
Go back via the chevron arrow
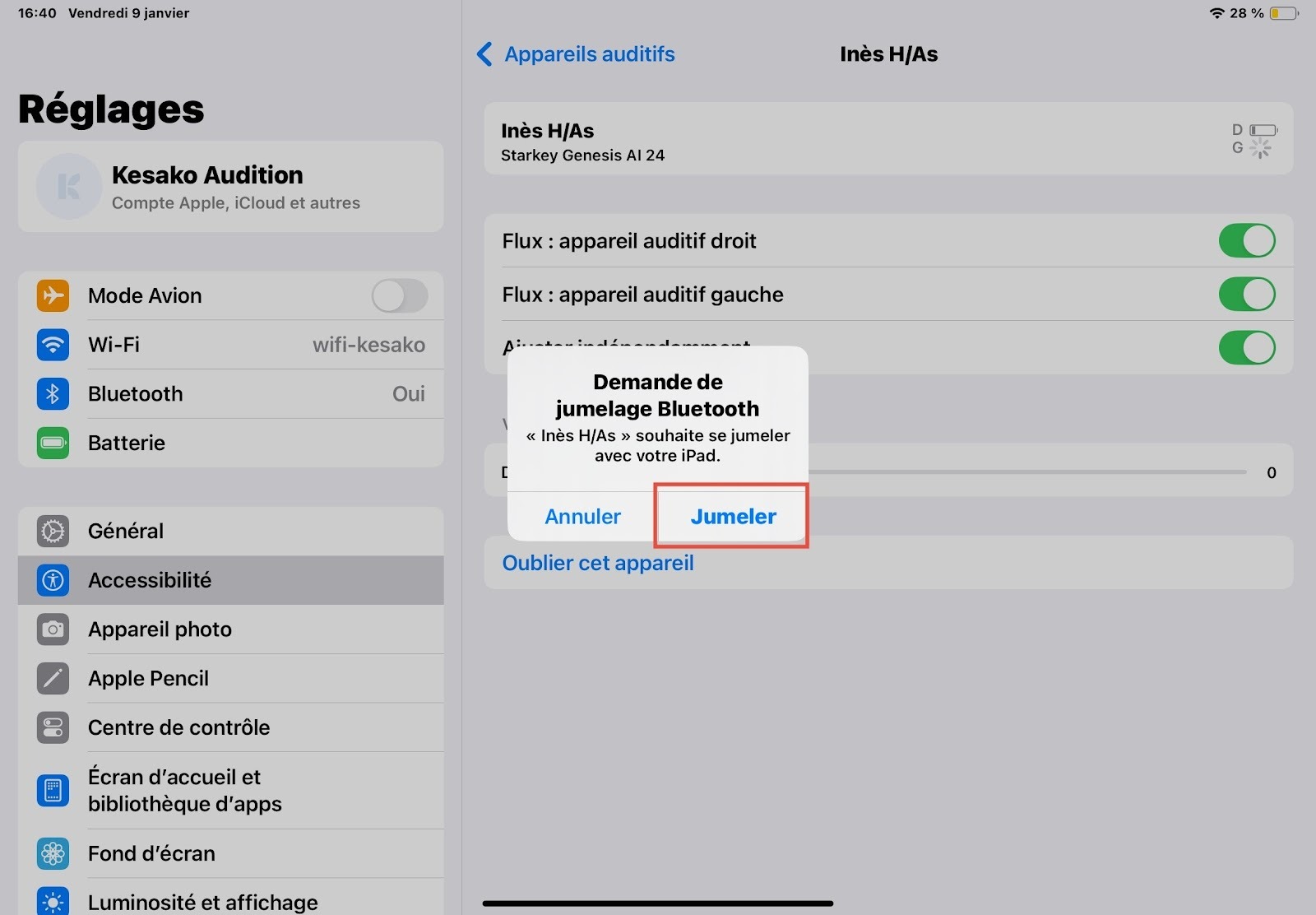484,54
